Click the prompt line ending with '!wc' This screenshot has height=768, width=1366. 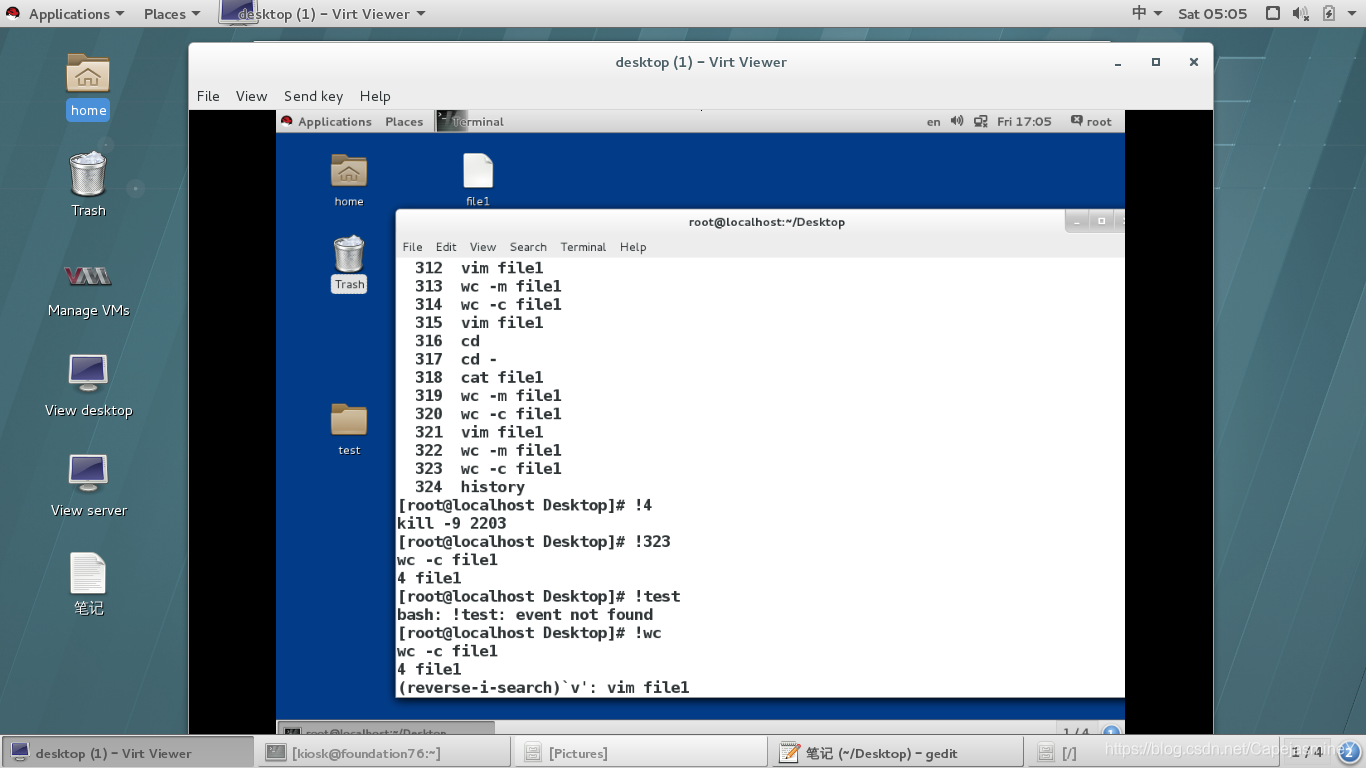[x=529, y=632]
